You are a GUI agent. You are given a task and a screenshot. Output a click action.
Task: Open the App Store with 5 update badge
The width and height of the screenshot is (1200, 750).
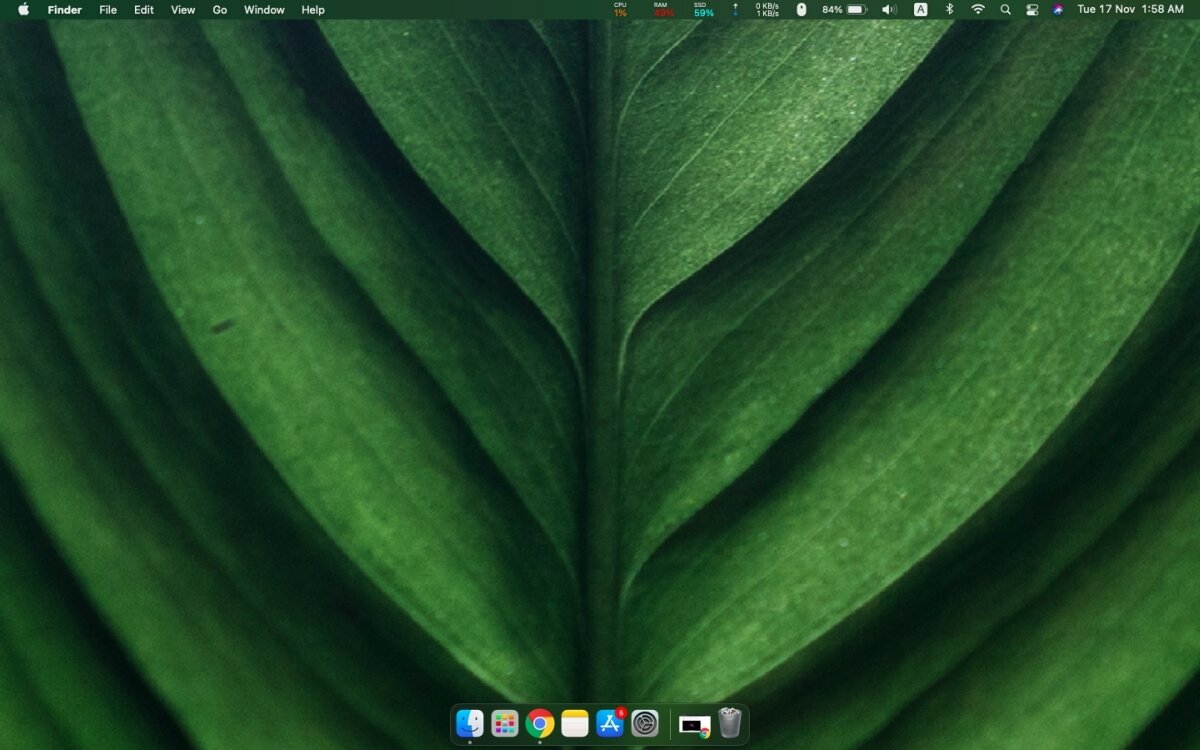click(609, 722)
